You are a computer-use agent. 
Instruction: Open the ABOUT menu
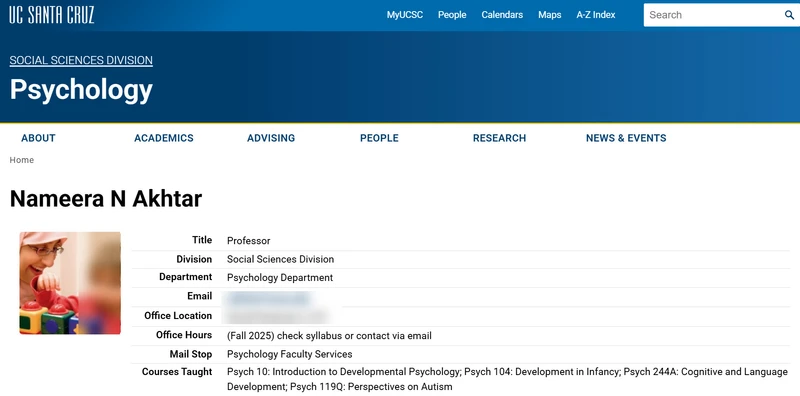coord(38,138)
